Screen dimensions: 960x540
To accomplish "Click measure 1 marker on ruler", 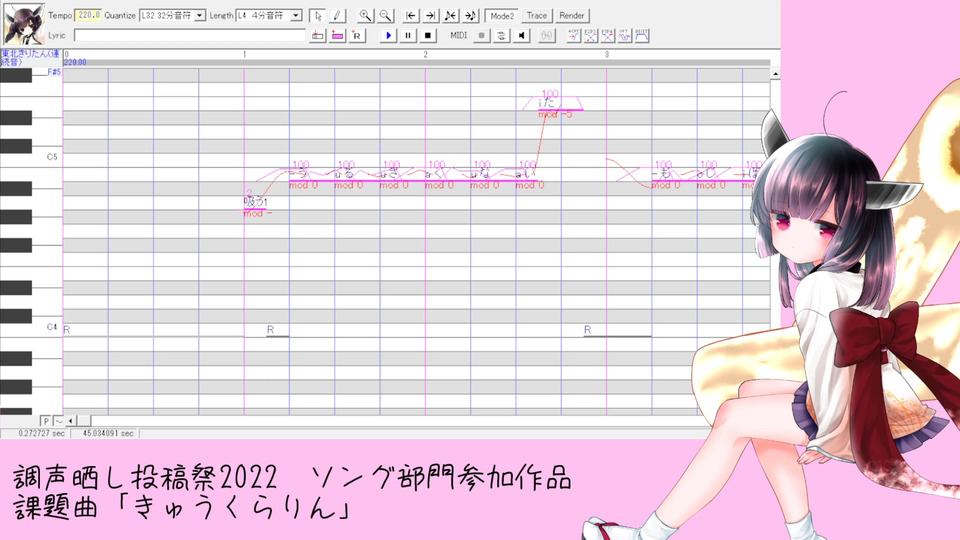I will (x=244, y=54).
